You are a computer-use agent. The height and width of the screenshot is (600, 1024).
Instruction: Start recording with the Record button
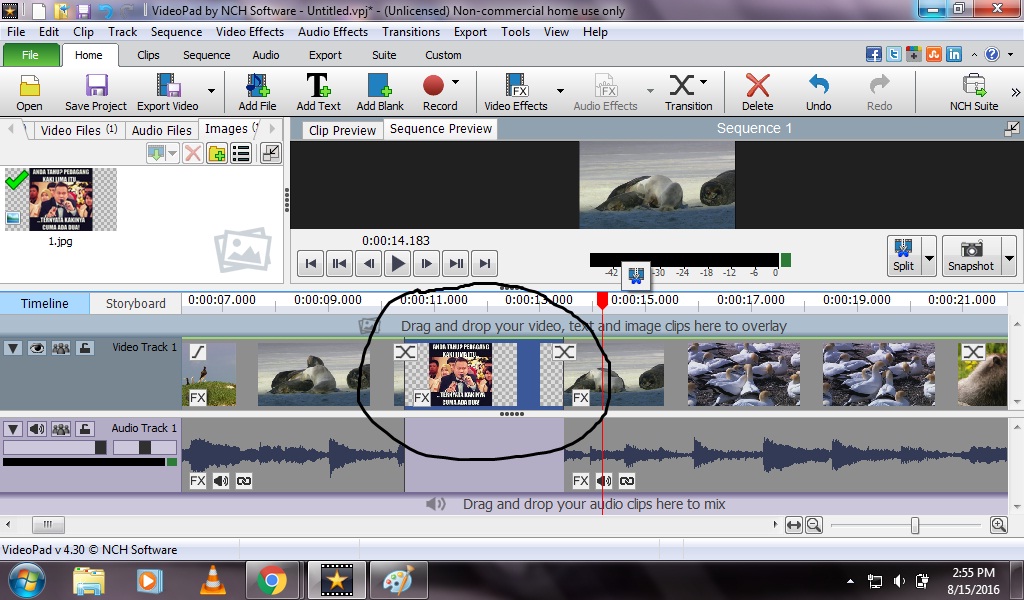point(440,93)
